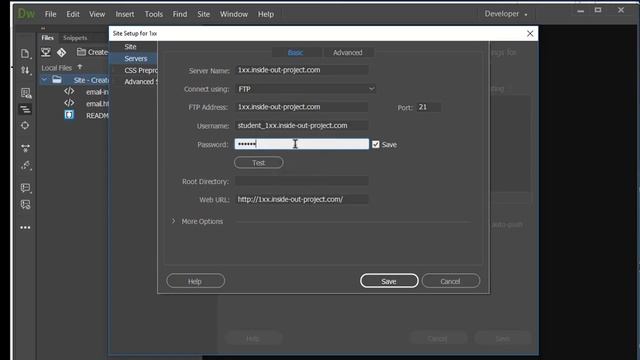The height and width of the screenshot is (360, 640).
Task: Open the View menu
Action: pos(97,14)
